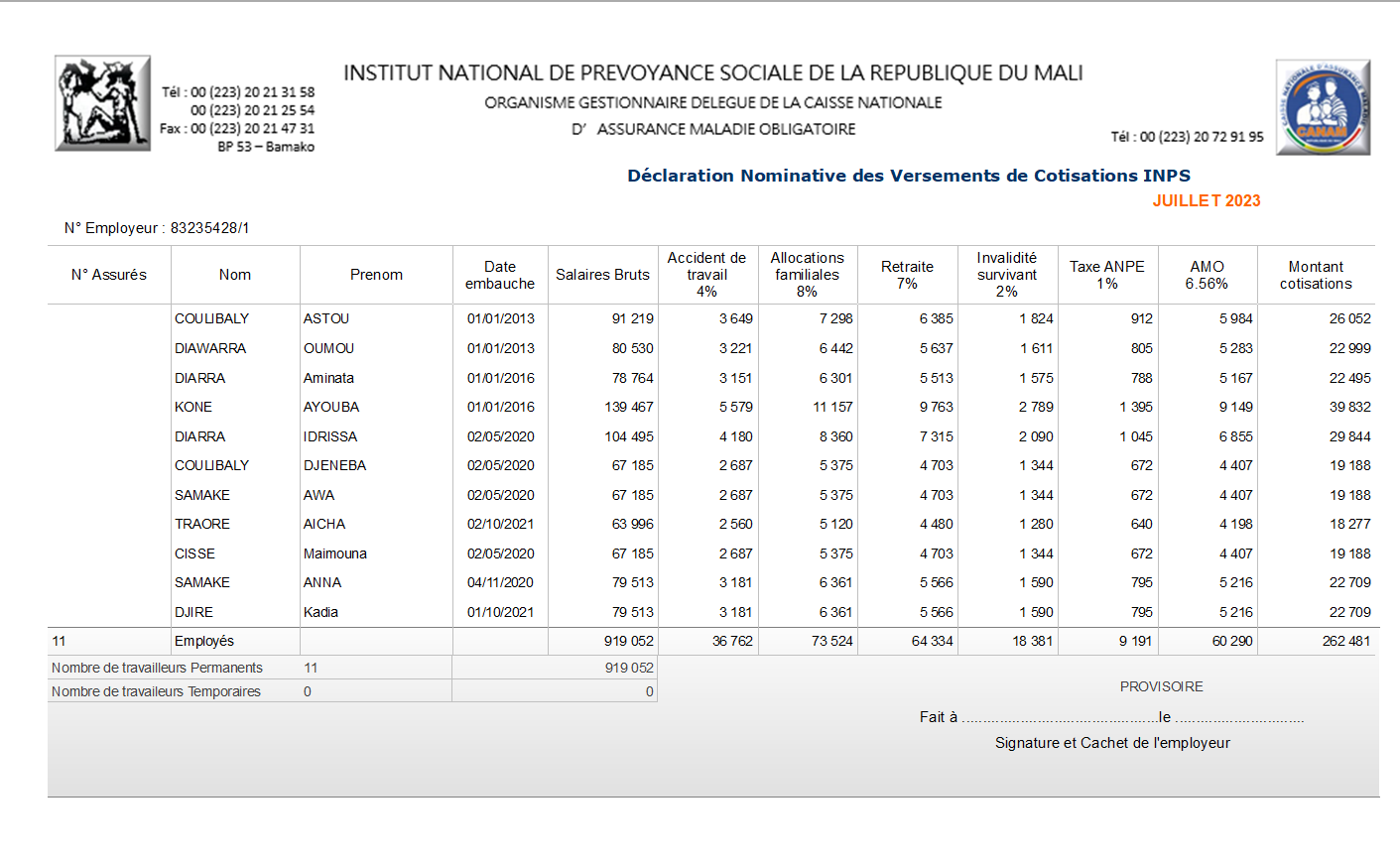Click the dotted date field after 'le'
The height and width of the screenshot is (861, 1400).
[x=1239, y=717]
